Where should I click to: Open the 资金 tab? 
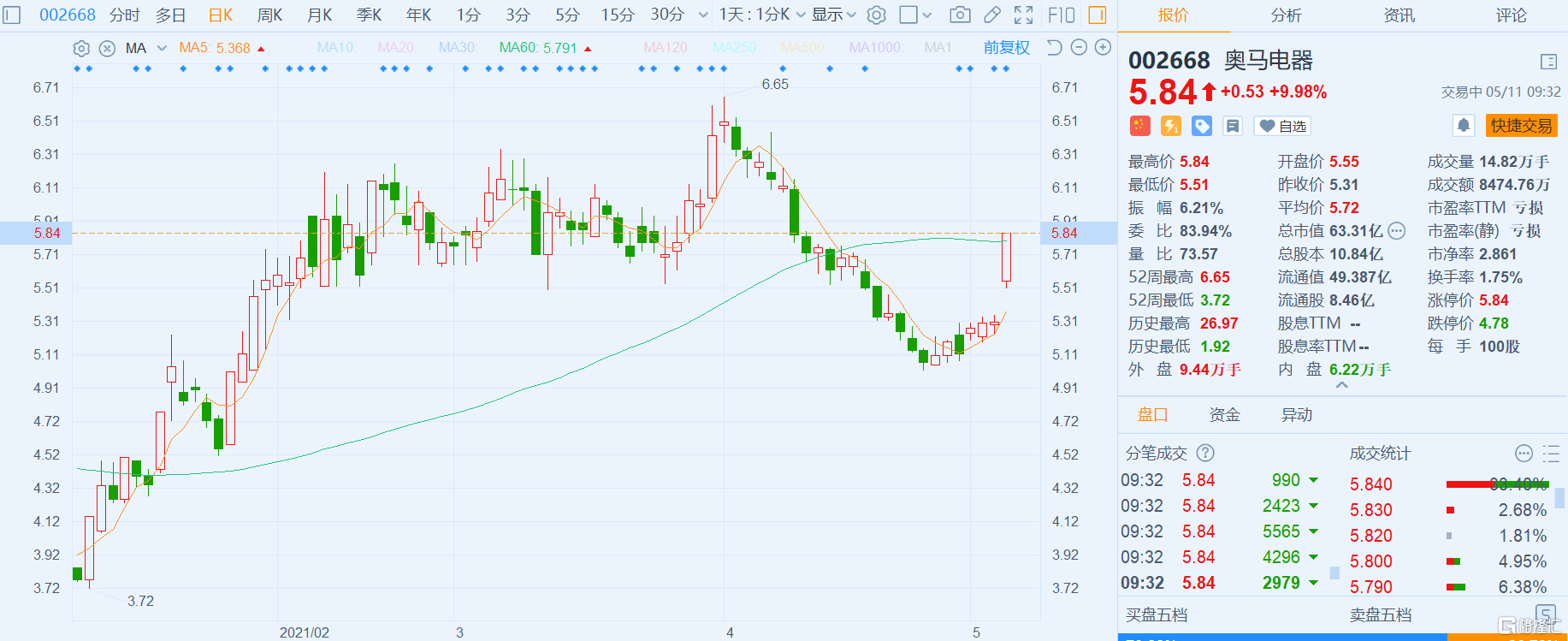pos(1224,415)
